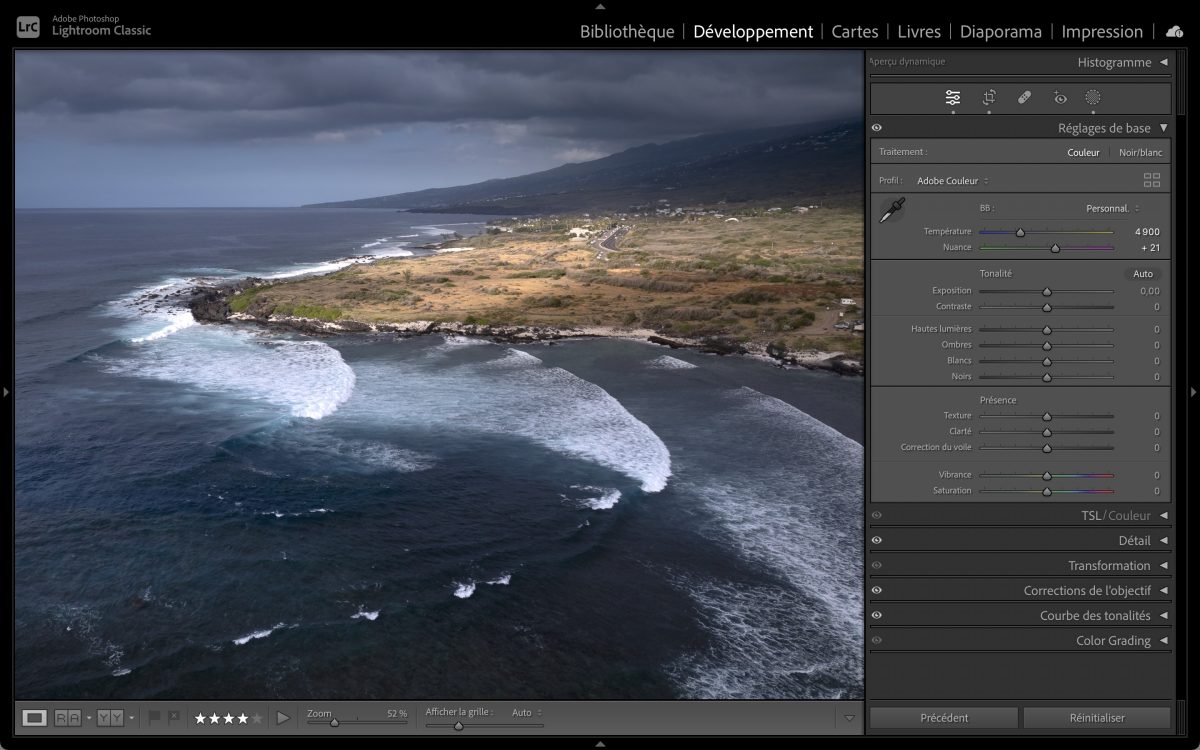Adjust the Exposition slider handle

(x=1047, y=291)
